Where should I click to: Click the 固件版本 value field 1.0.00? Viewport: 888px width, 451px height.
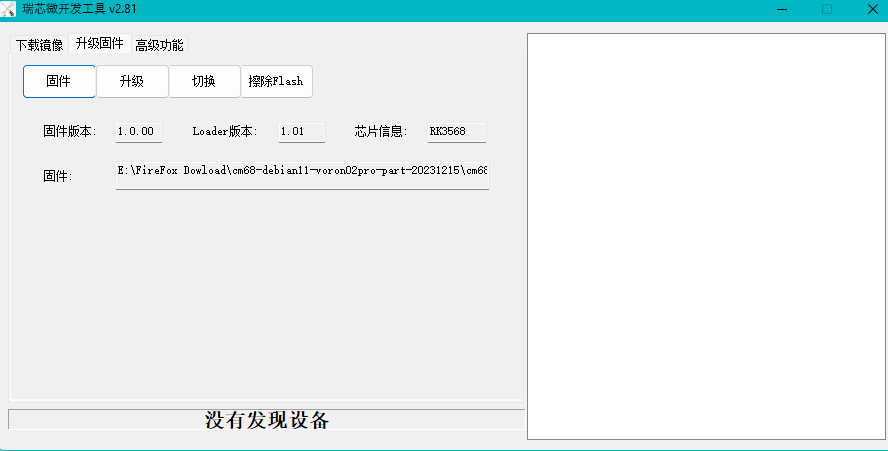[139, 132]
